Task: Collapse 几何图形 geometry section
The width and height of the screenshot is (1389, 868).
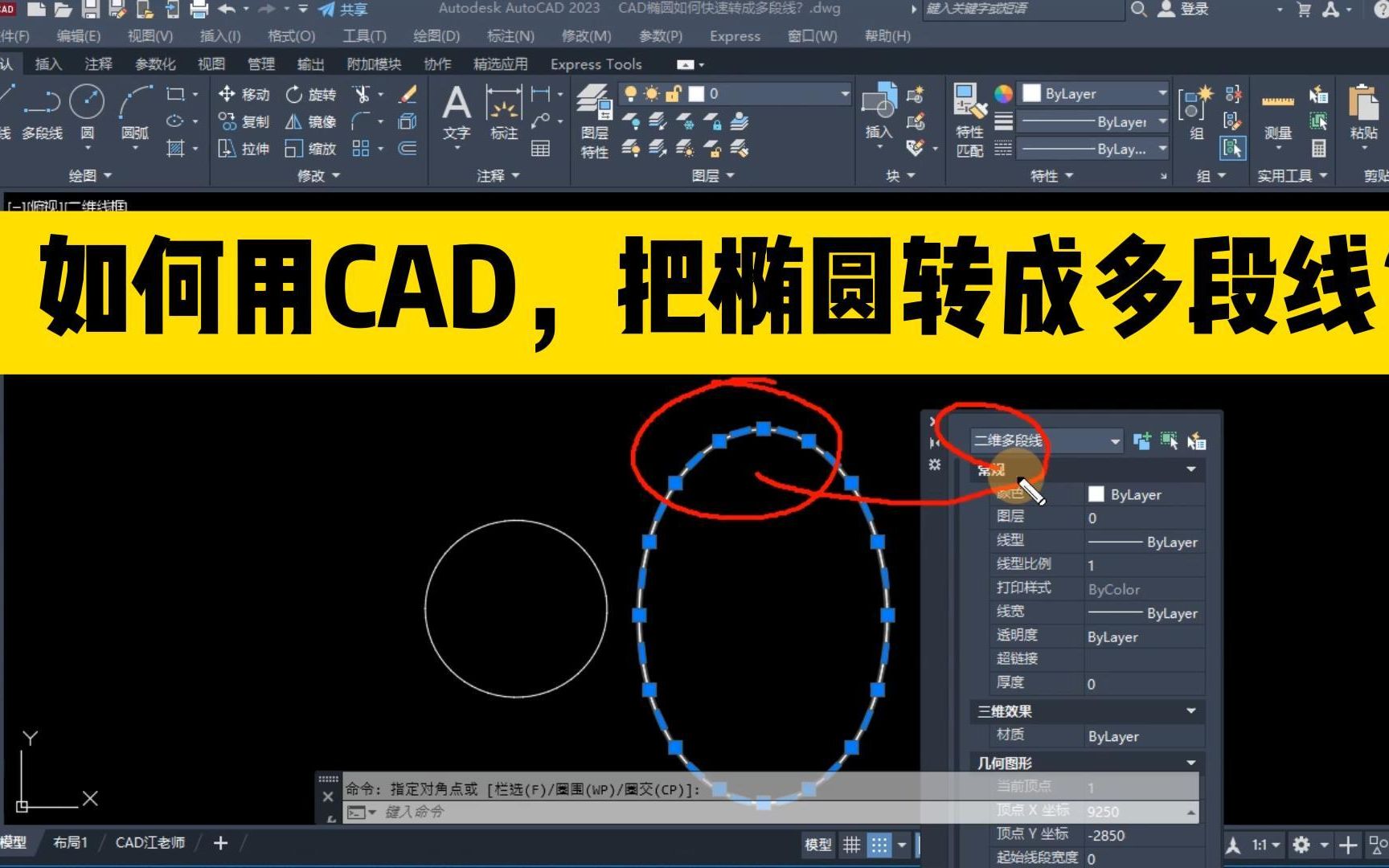Action: tap(1191, 763)
